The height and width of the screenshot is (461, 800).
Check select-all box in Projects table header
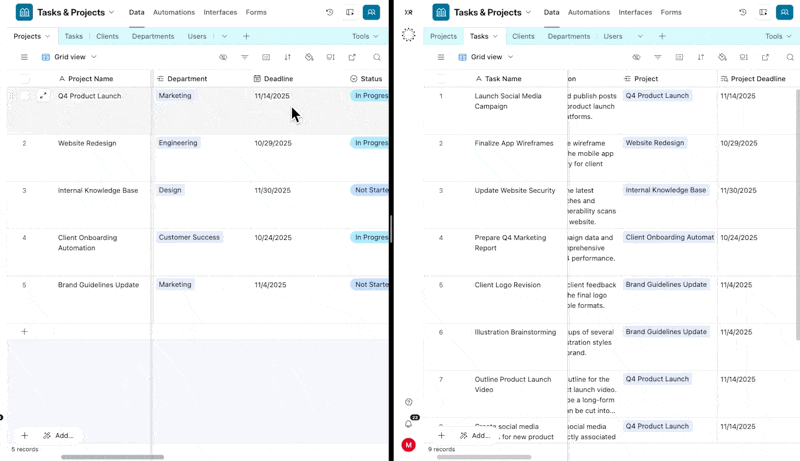(x=24, y=79)
